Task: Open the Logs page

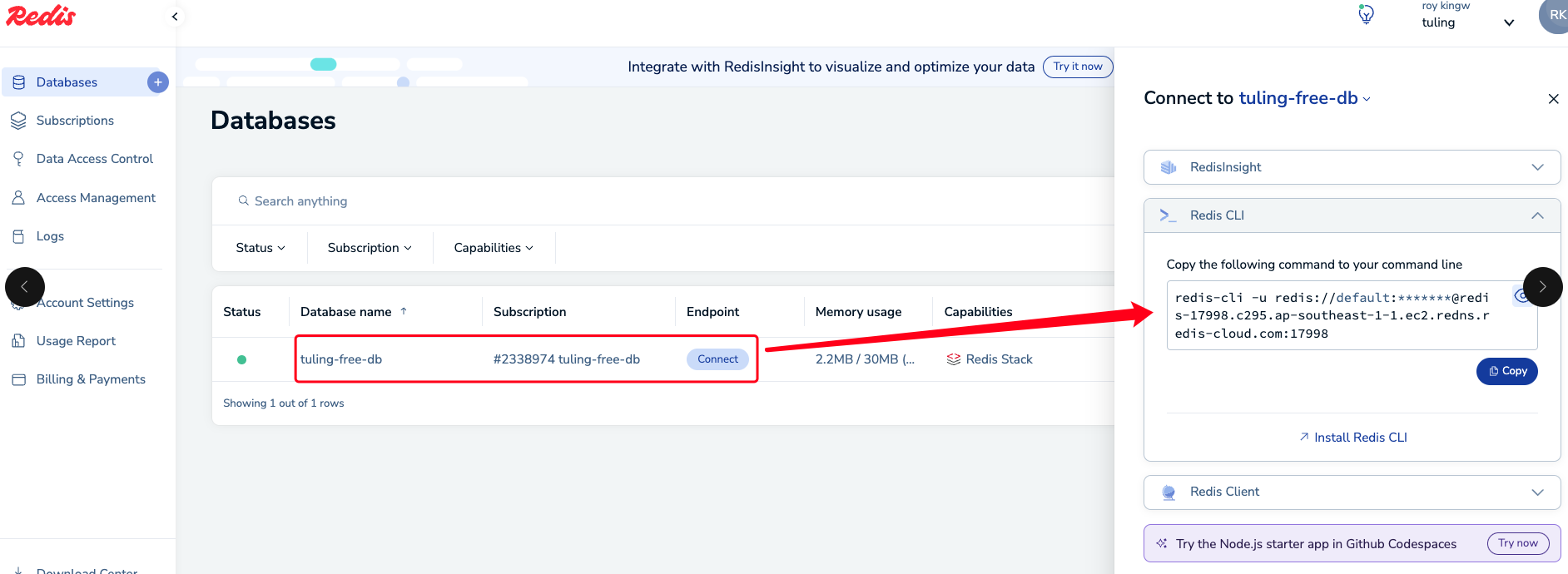Action: tap(50, 236)
